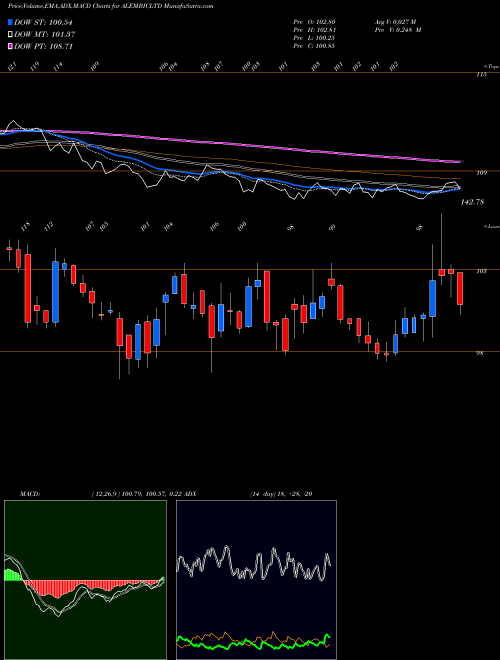This screenshot has width=500, height=660.
Task: Click the 'Pre V: 0.248 M' volume text
Action: (398, 30)
